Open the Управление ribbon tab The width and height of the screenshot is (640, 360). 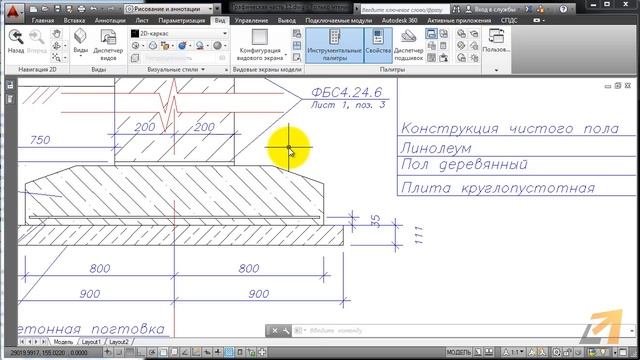click(251, 20)
